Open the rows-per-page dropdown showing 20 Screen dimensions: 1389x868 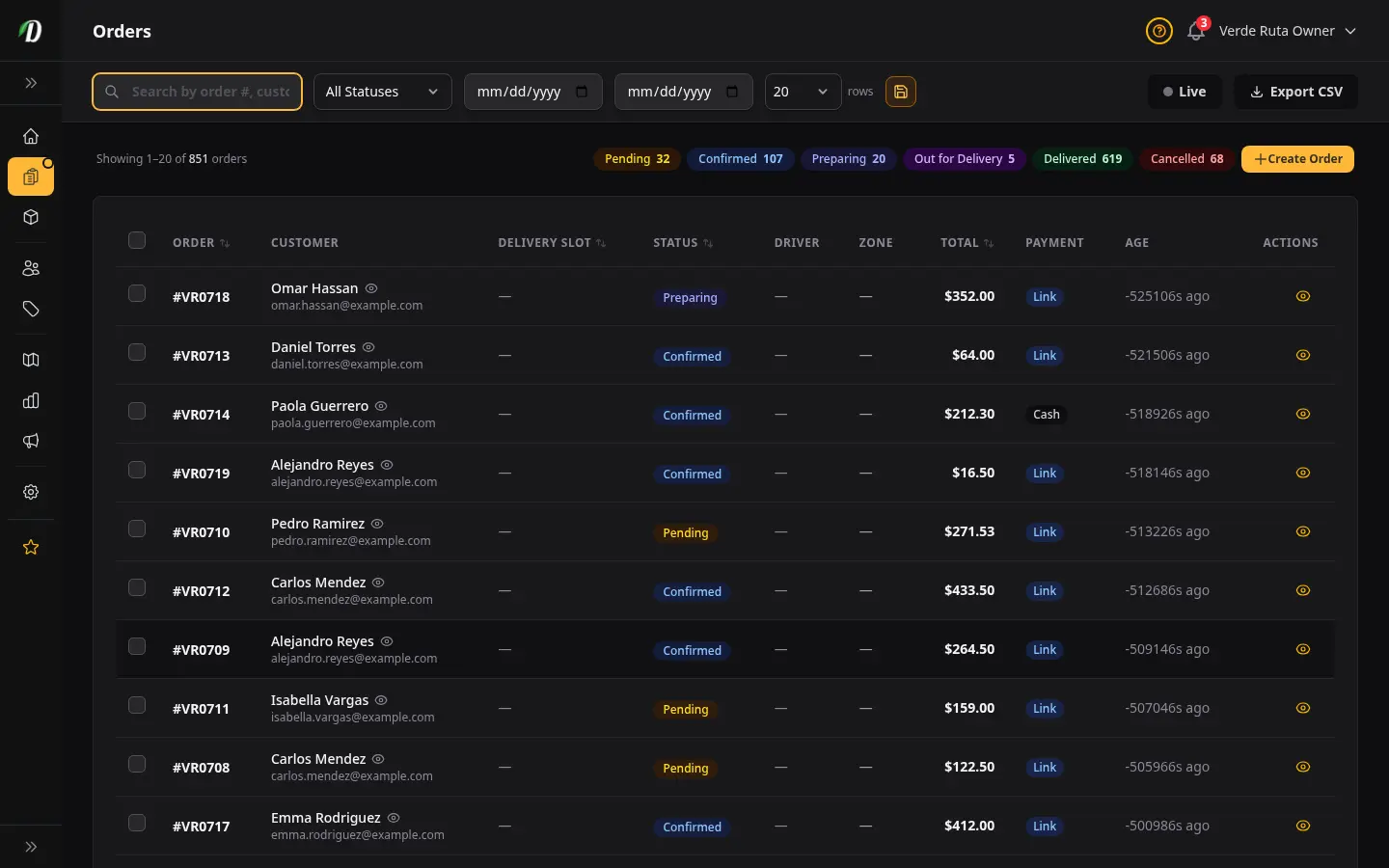(803, 92)
